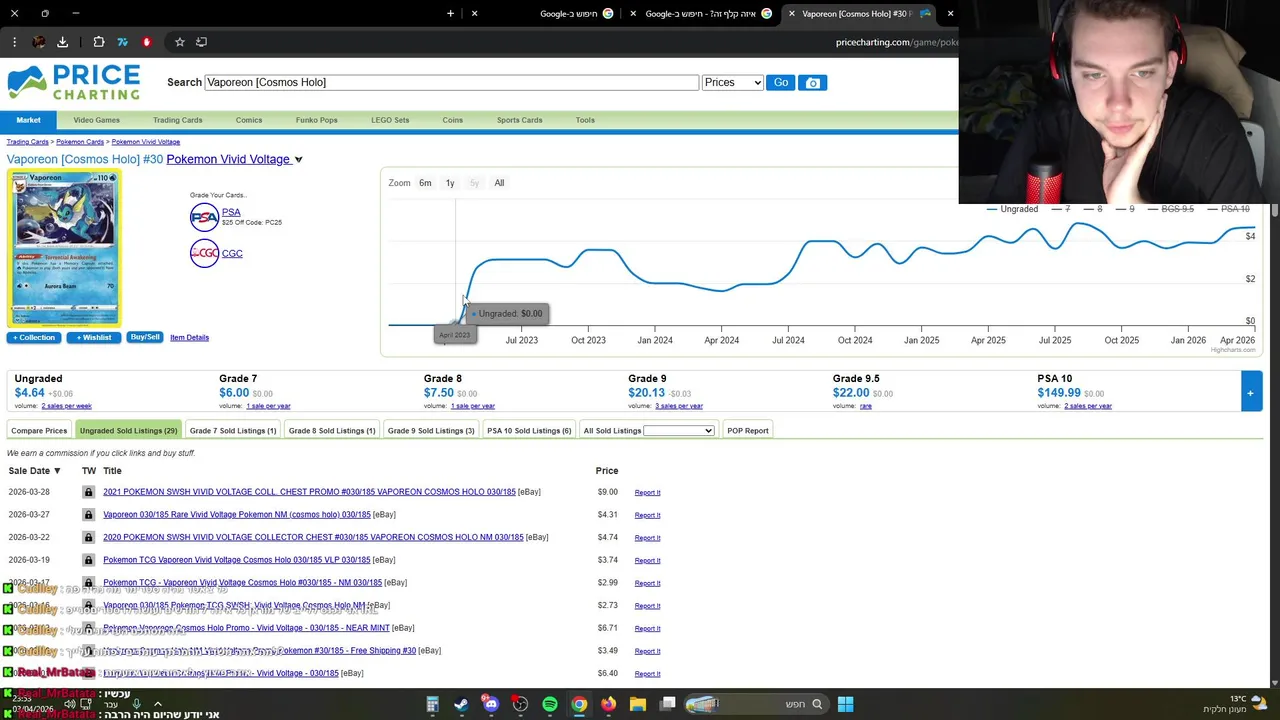This screenshot has height=720, width=1280.
Task: Open Calculator from the taskbar
Action: 432,704
